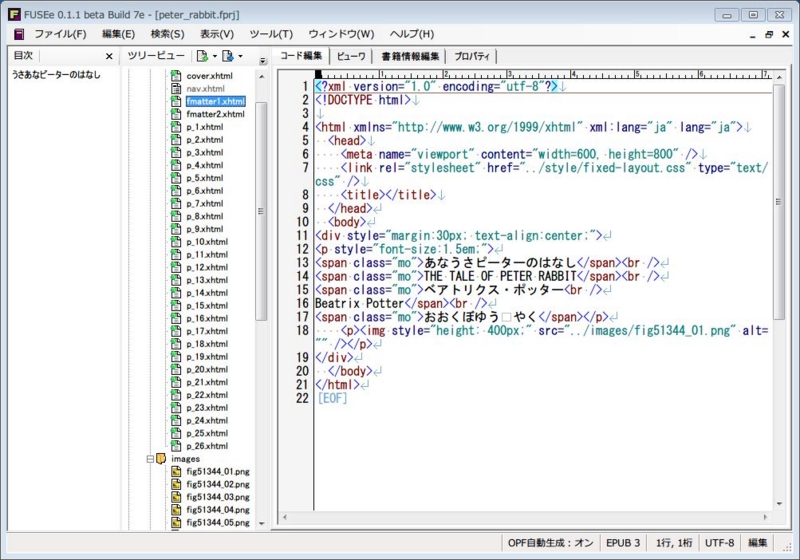Close the 目次 panel
Viewport: 800px width, 560px height.
109,56
